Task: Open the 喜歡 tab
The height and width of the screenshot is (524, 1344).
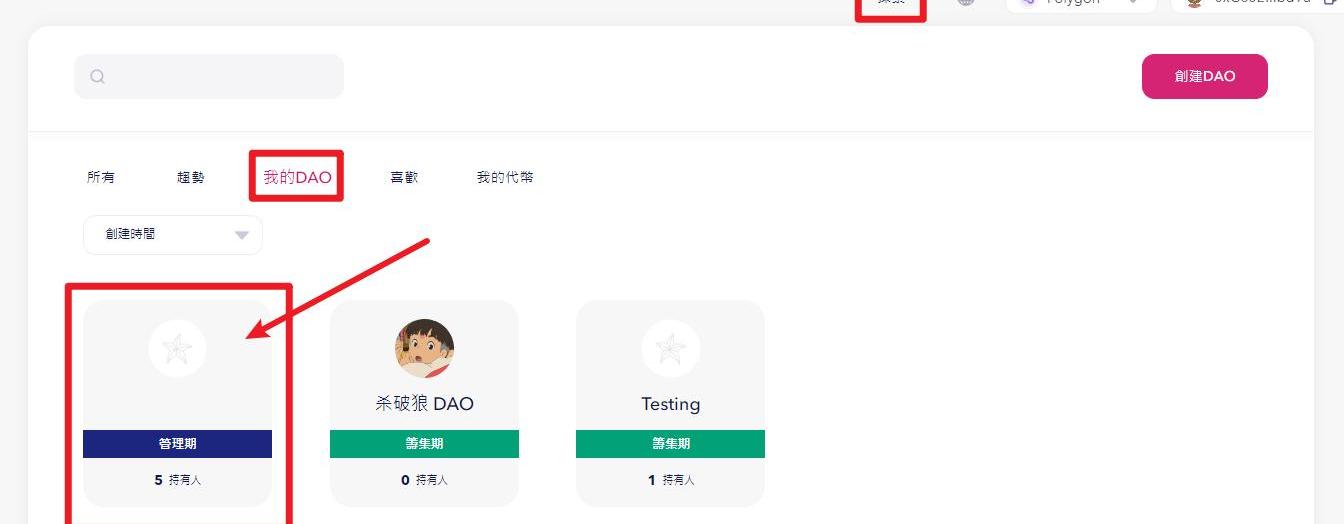Action: (404, 178)
